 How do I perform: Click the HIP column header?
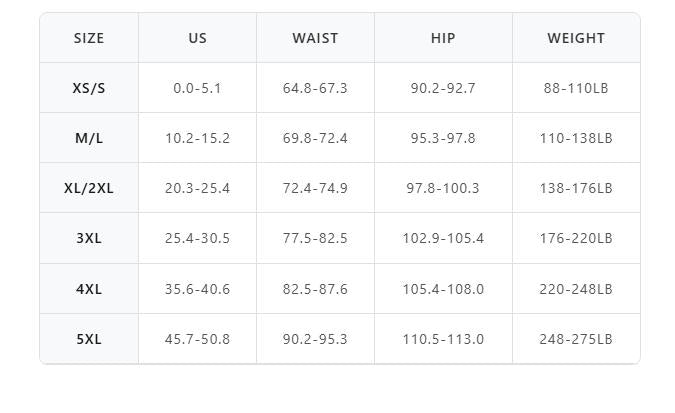443,38
